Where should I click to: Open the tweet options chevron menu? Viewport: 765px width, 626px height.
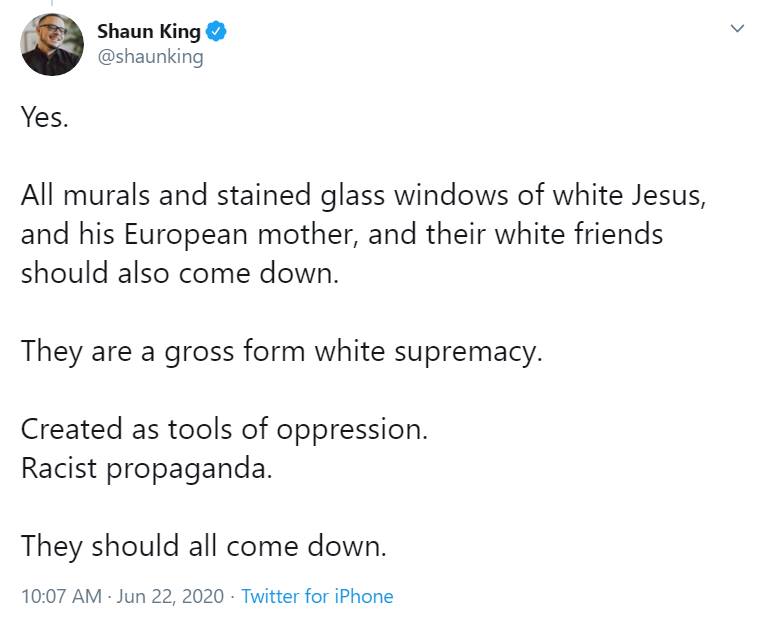point(737,29)
